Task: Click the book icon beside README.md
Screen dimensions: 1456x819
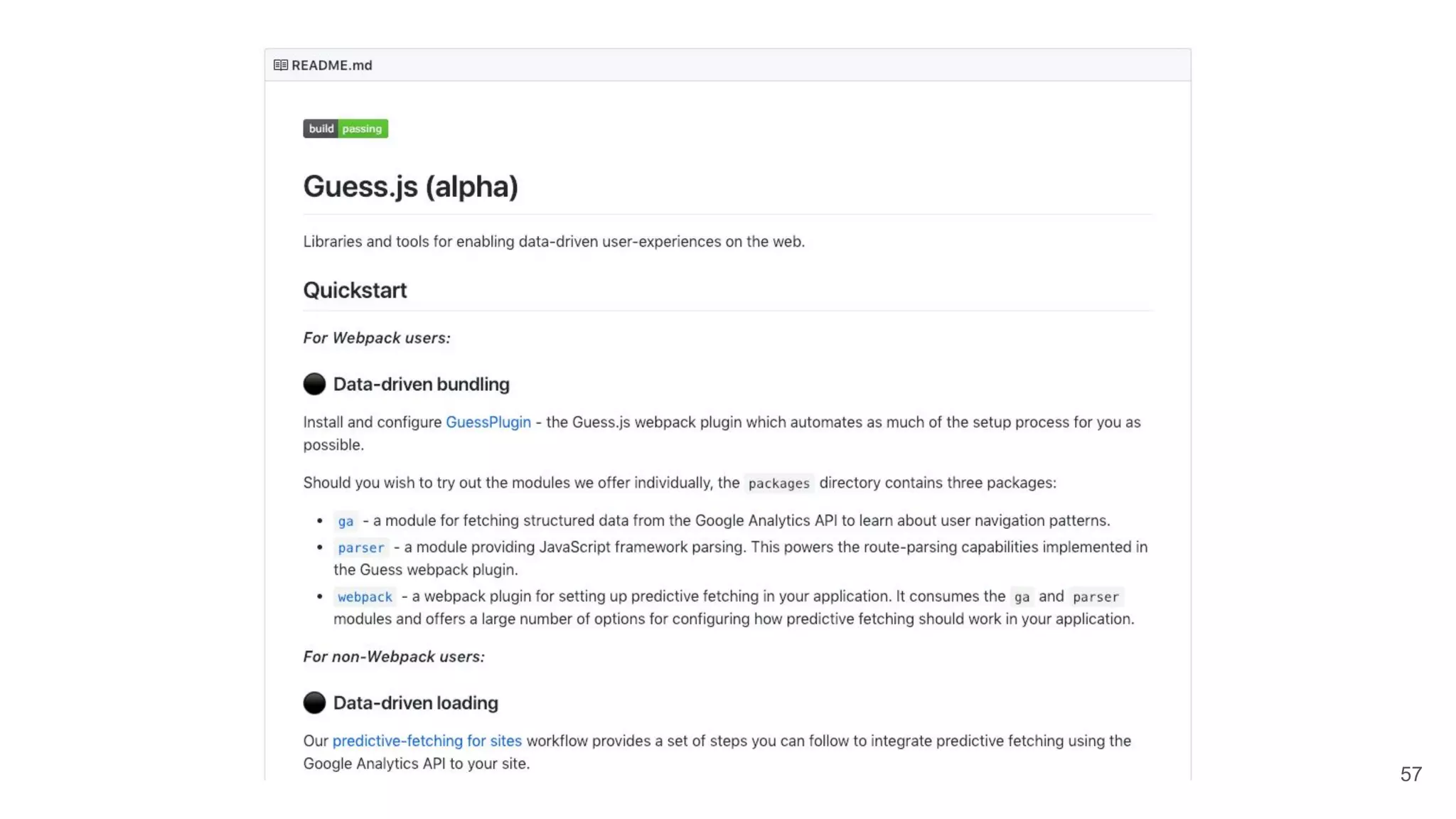Action: point(280,65)
